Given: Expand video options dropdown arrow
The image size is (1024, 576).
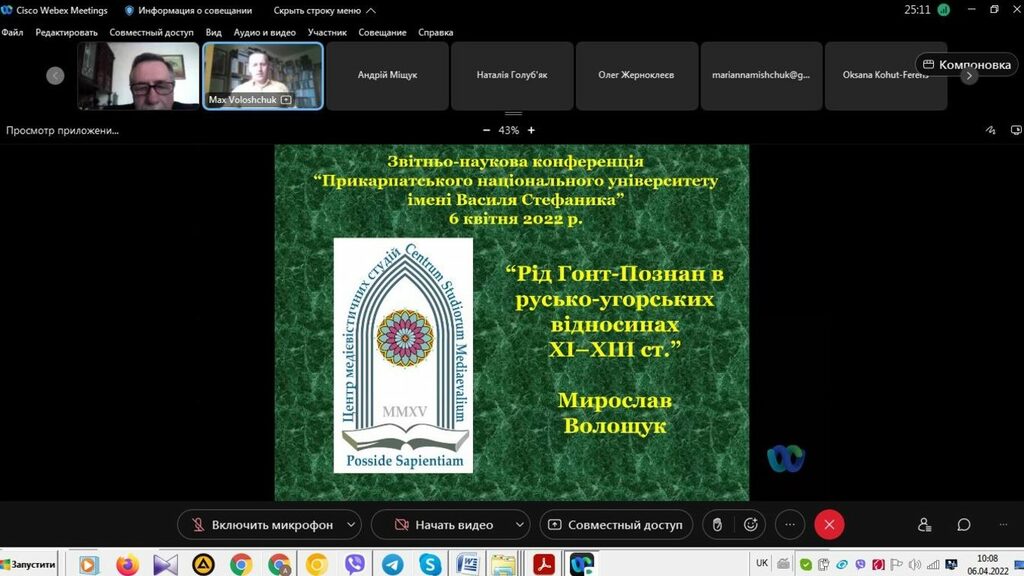Looking at the screenshot, I should (519, 525).
